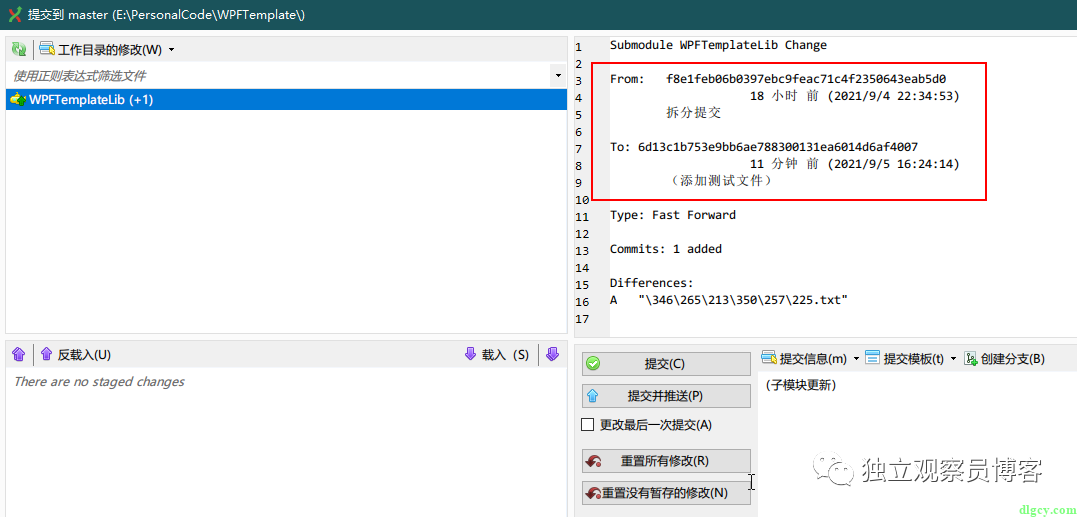Viewport: 1077px width, 517px height.
Task: Click the 2021/9/5 16:24:14 timestamp line
Action: 854,165
